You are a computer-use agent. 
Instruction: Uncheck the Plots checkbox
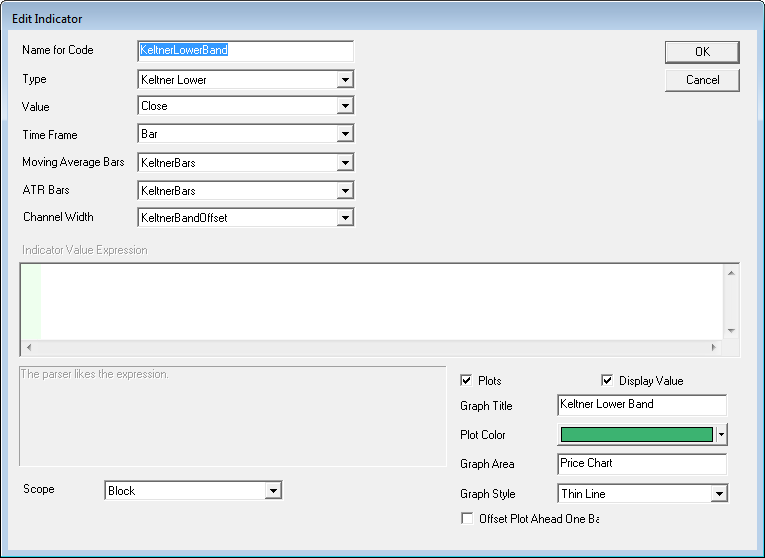[466, 381]
